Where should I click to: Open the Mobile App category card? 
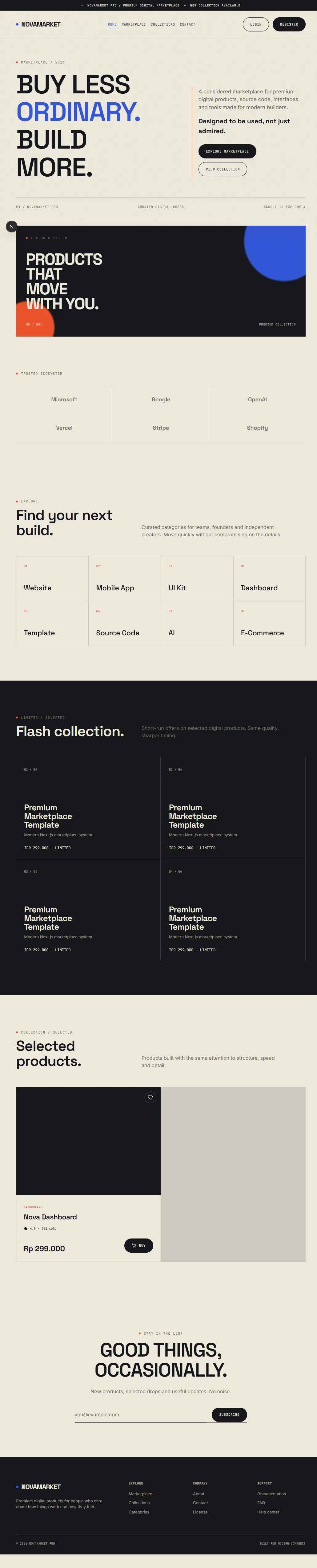[x=125, y=579]
